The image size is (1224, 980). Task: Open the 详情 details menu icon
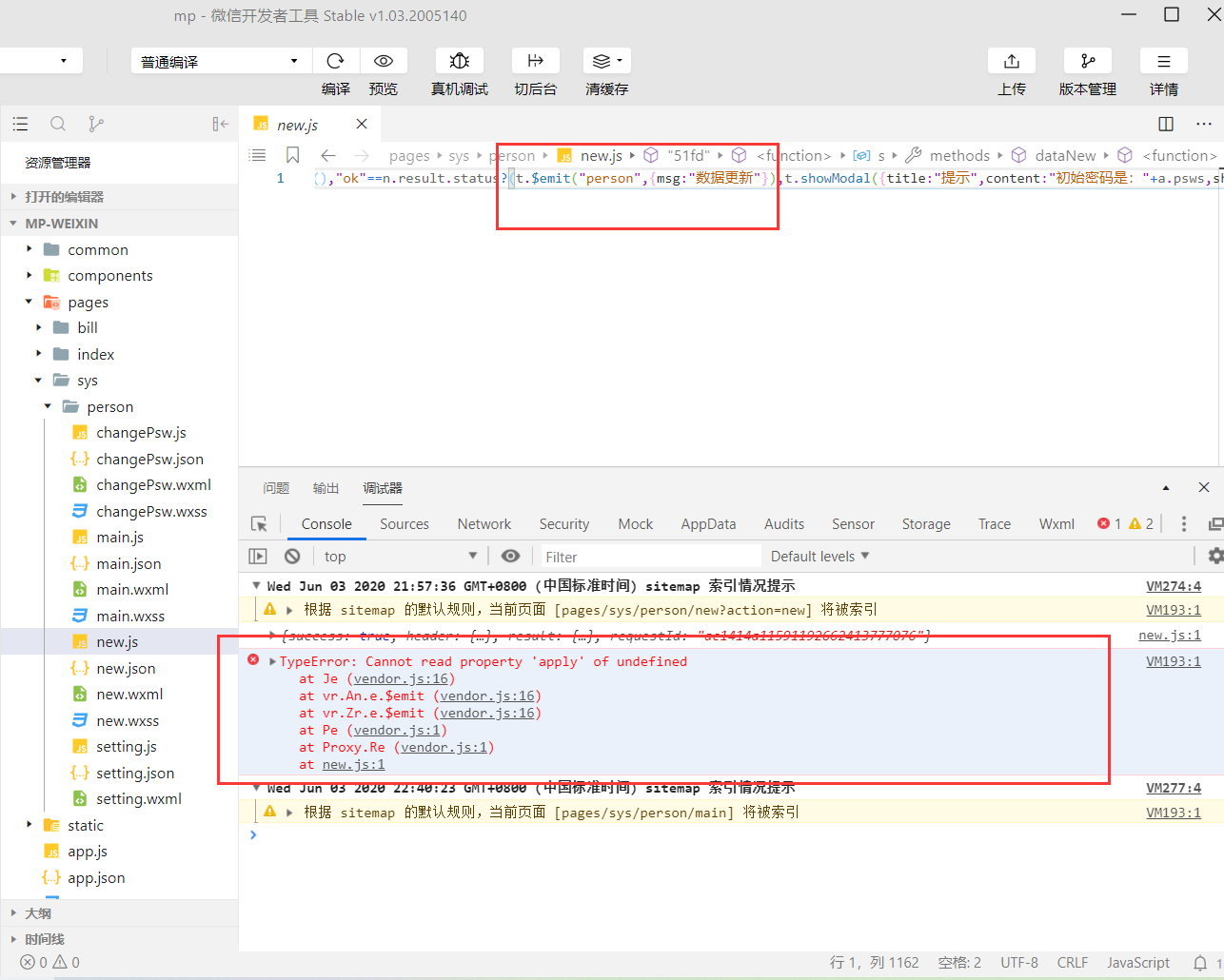tap(1164, 61)
